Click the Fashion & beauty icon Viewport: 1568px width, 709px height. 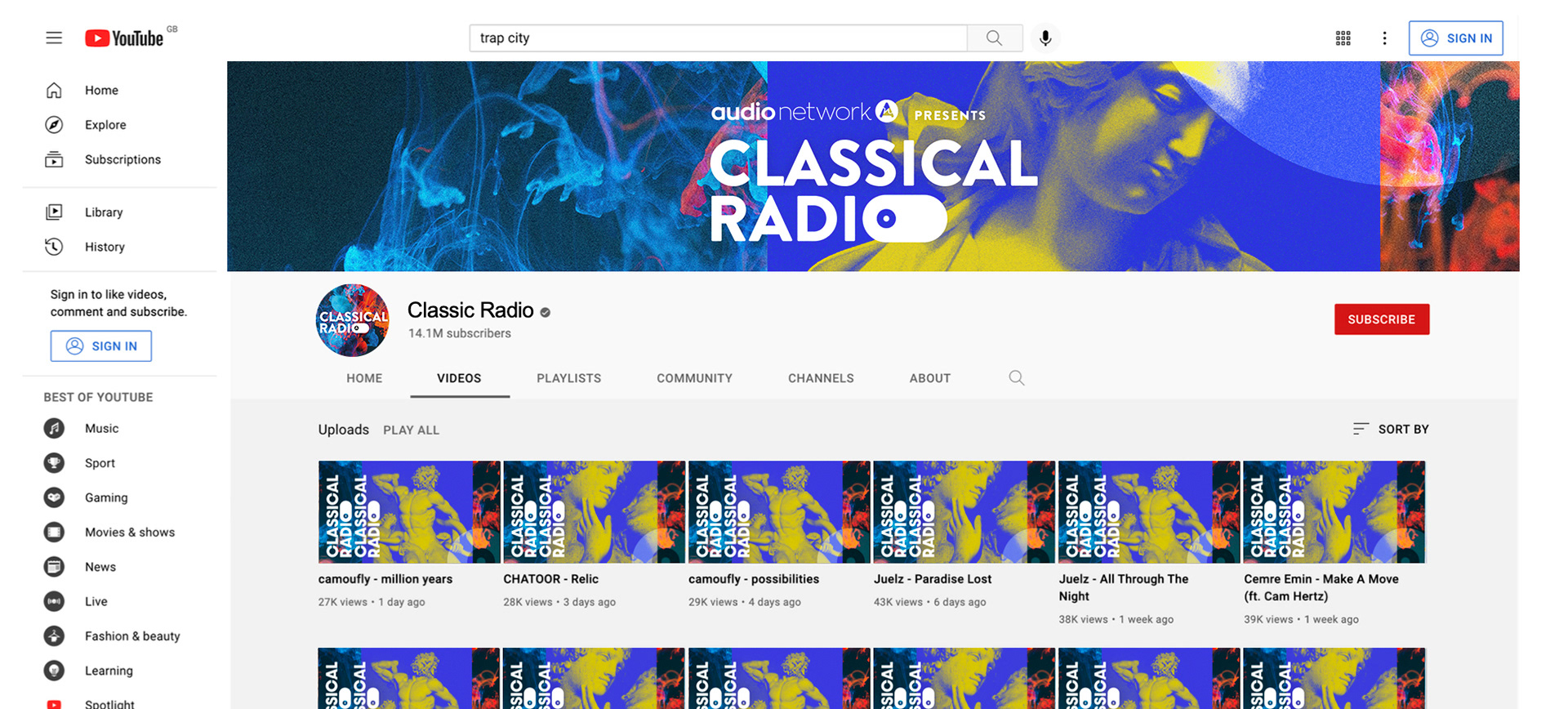pyautogui.click(x=54, y=635)
